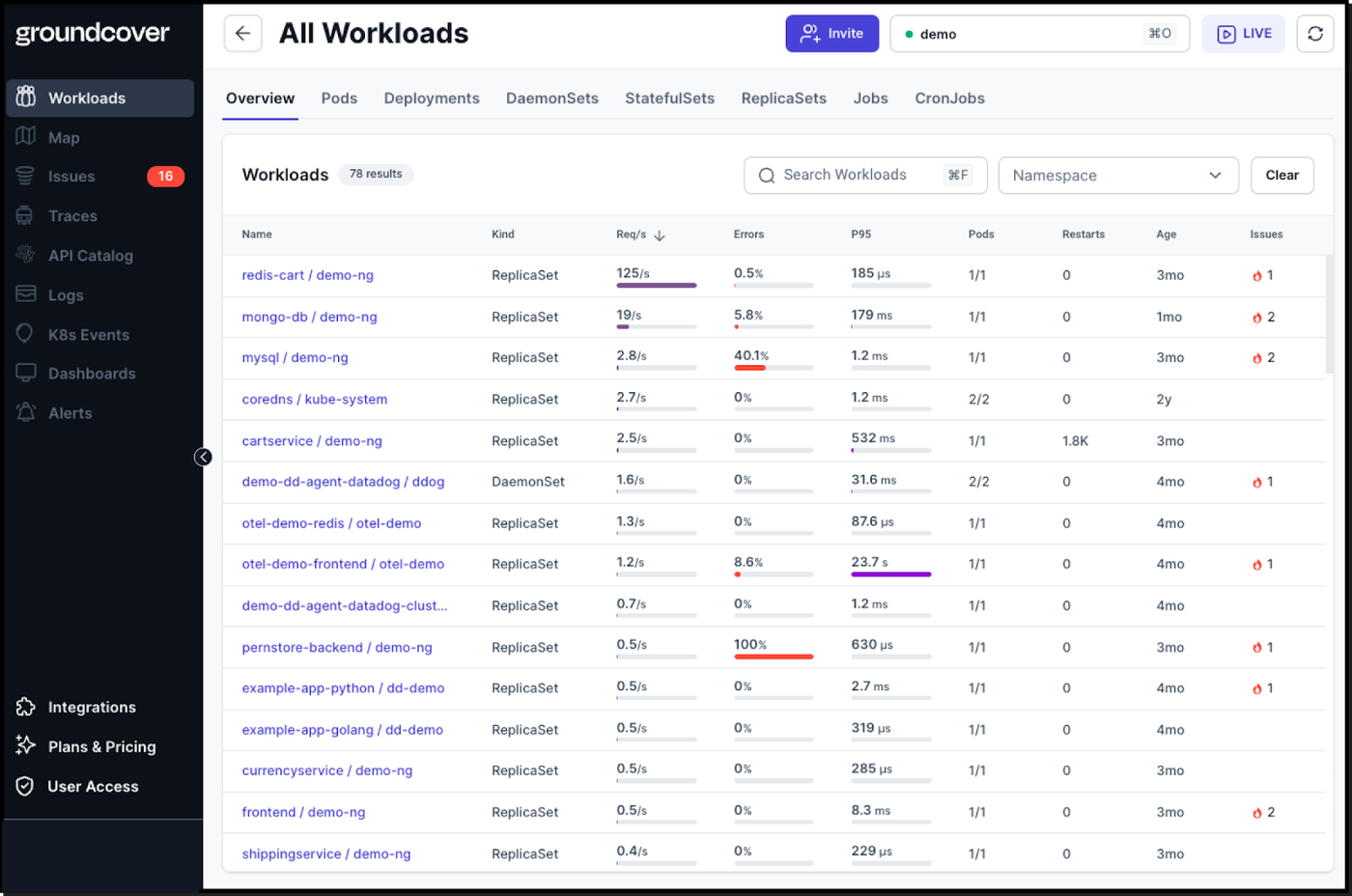Switch to the CronJobs tab

(x=949, y=98)
